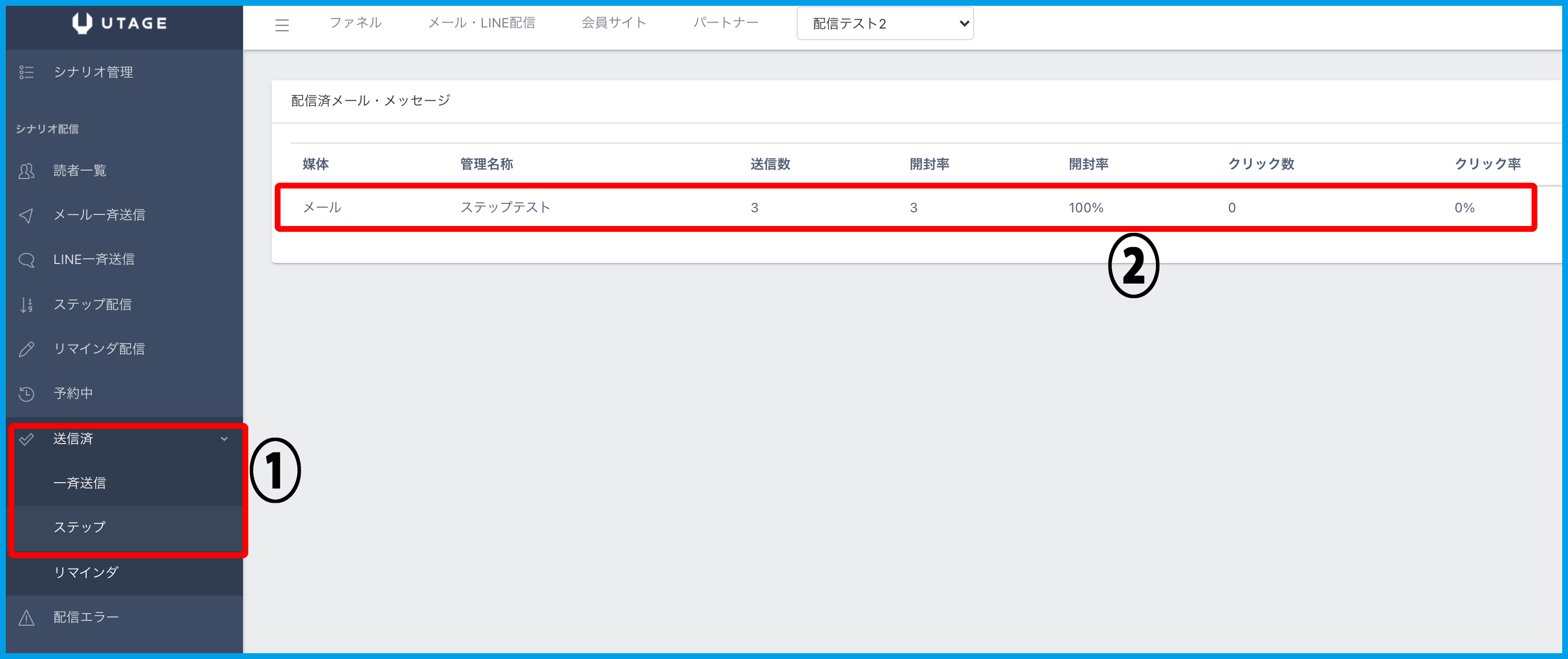Click the パートナー navigation link
The width and height of the screenshot is (1568, 659).
pos(725,23)
